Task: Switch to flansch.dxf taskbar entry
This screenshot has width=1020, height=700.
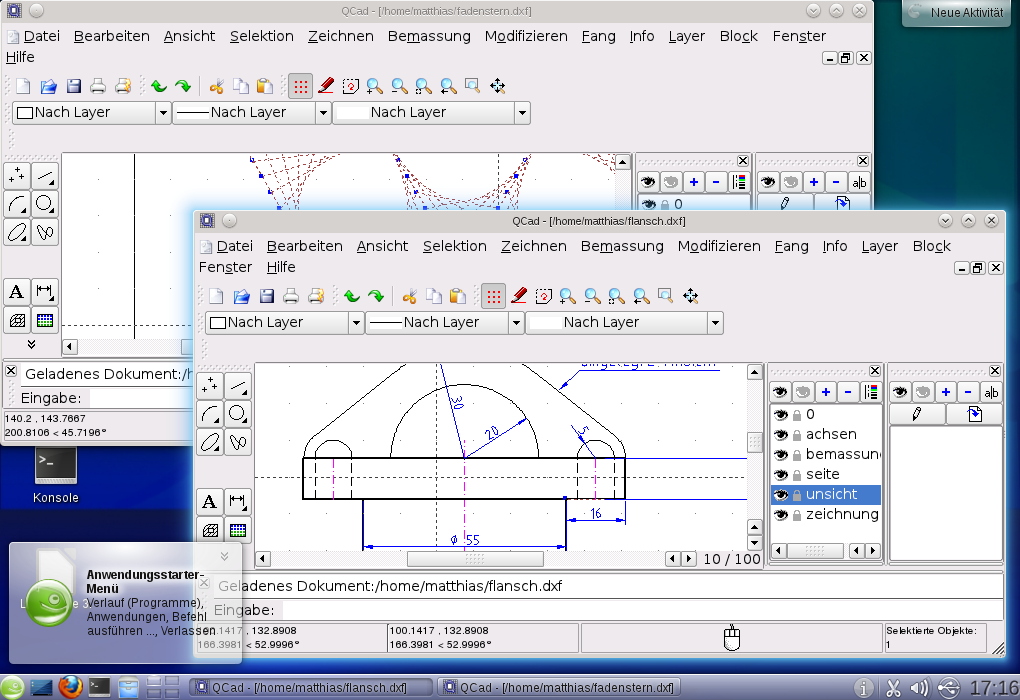Action: pyautogui.click(x=311, y=688)
